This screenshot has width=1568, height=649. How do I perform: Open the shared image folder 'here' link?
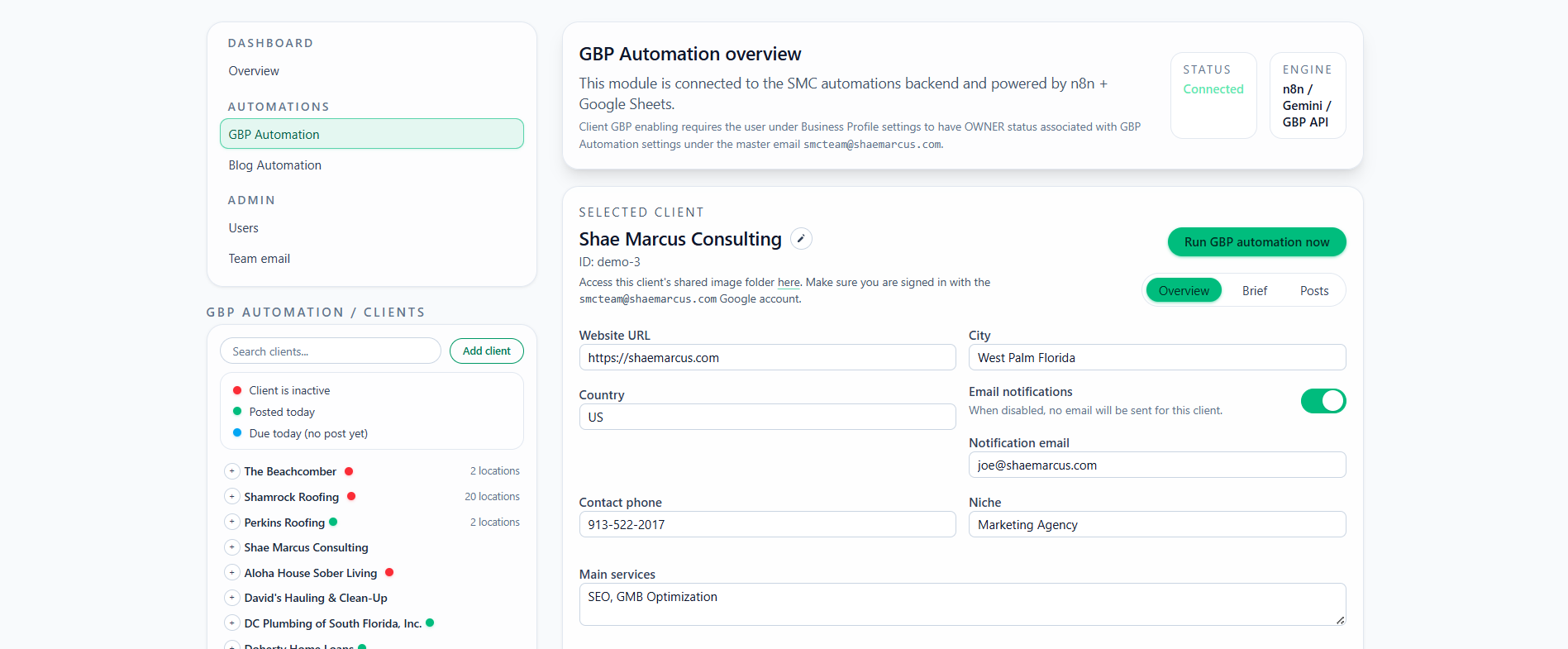coord(789,283)
